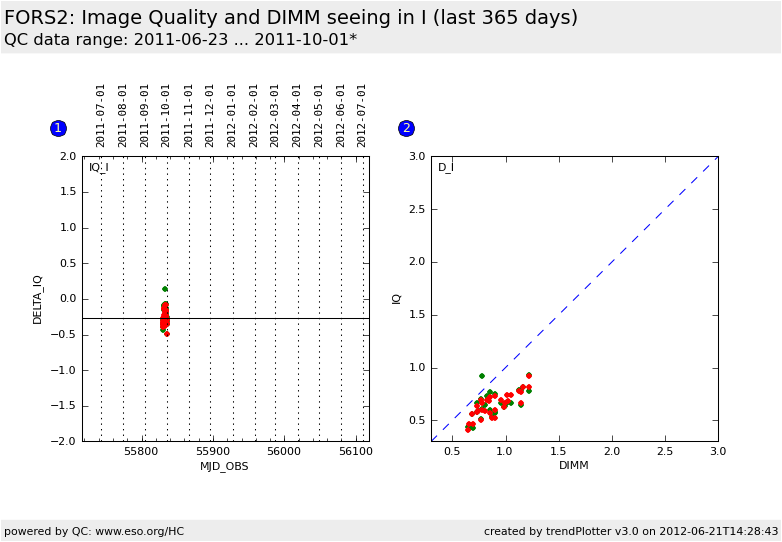
Task: Click the D_I label in right plot
Action: 445,167
